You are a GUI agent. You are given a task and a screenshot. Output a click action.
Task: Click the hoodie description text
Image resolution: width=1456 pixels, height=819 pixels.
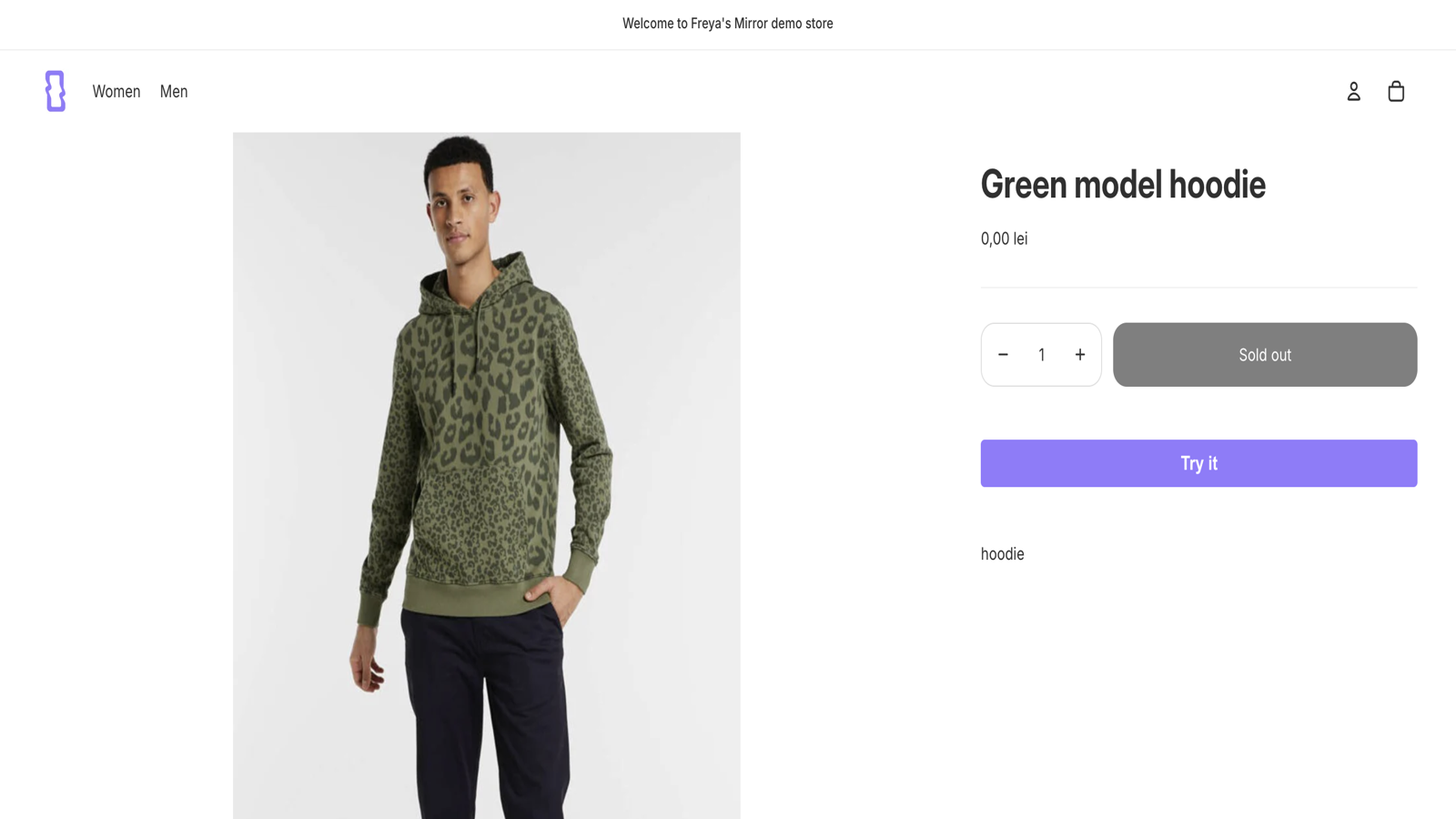click(x=1002, y=554)
